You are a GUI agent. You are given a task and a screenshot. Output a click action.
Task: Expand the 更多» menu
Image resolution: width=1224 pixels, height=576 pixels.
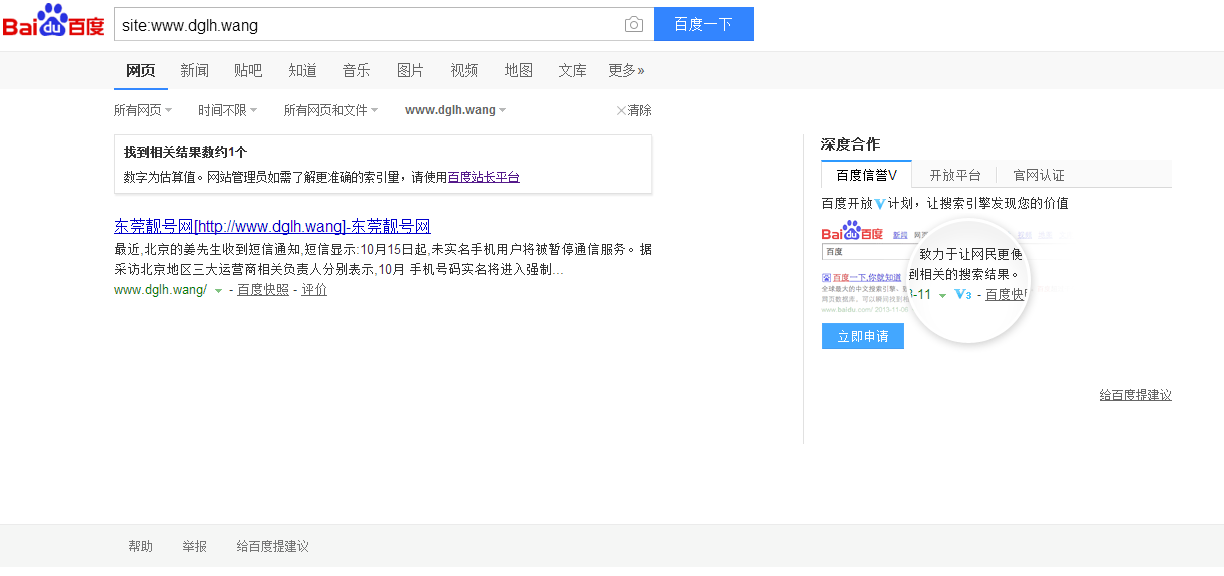click(x=626, y=70)
